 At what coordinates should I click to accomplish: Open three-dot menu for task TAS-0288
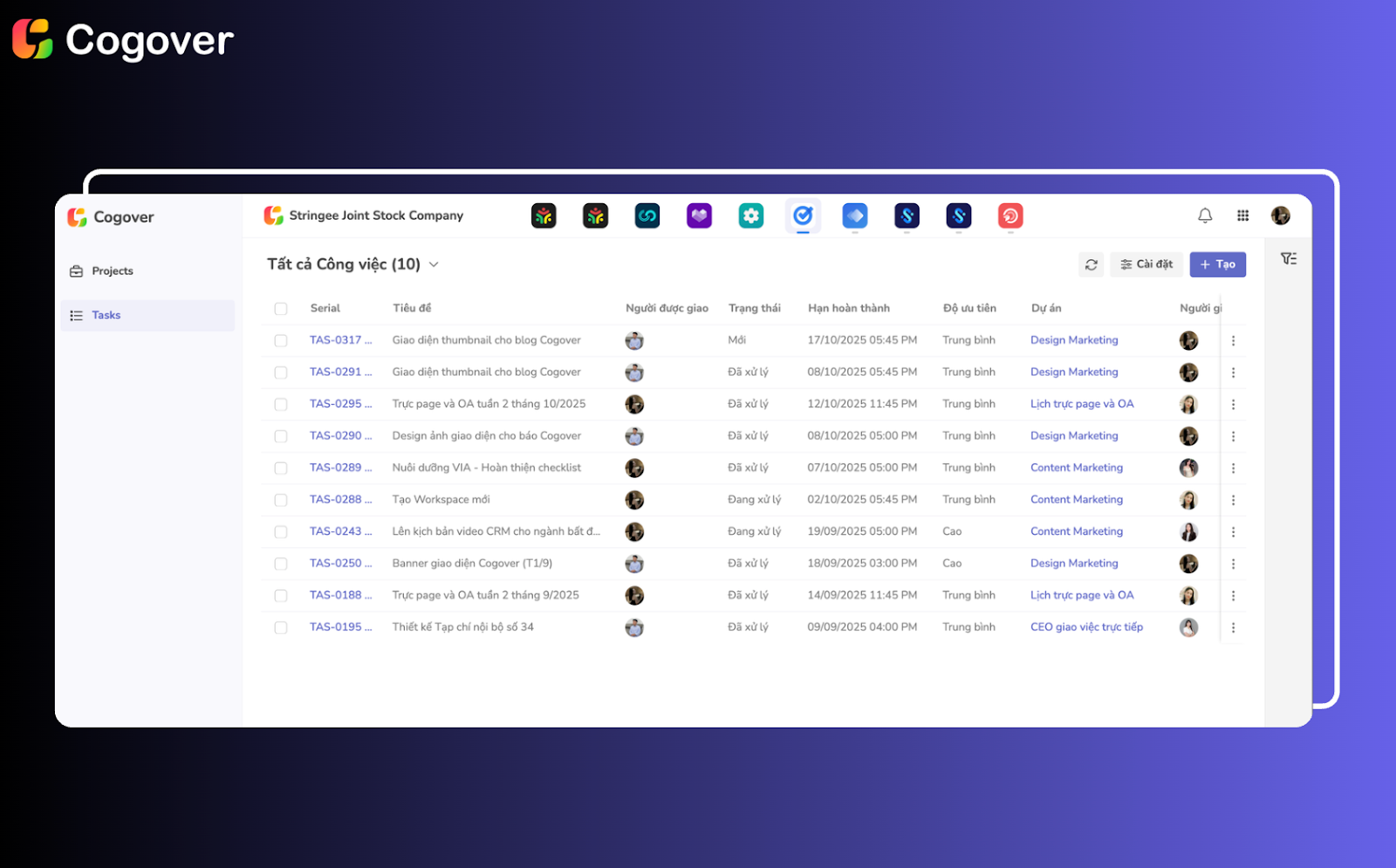(1233, 501)
